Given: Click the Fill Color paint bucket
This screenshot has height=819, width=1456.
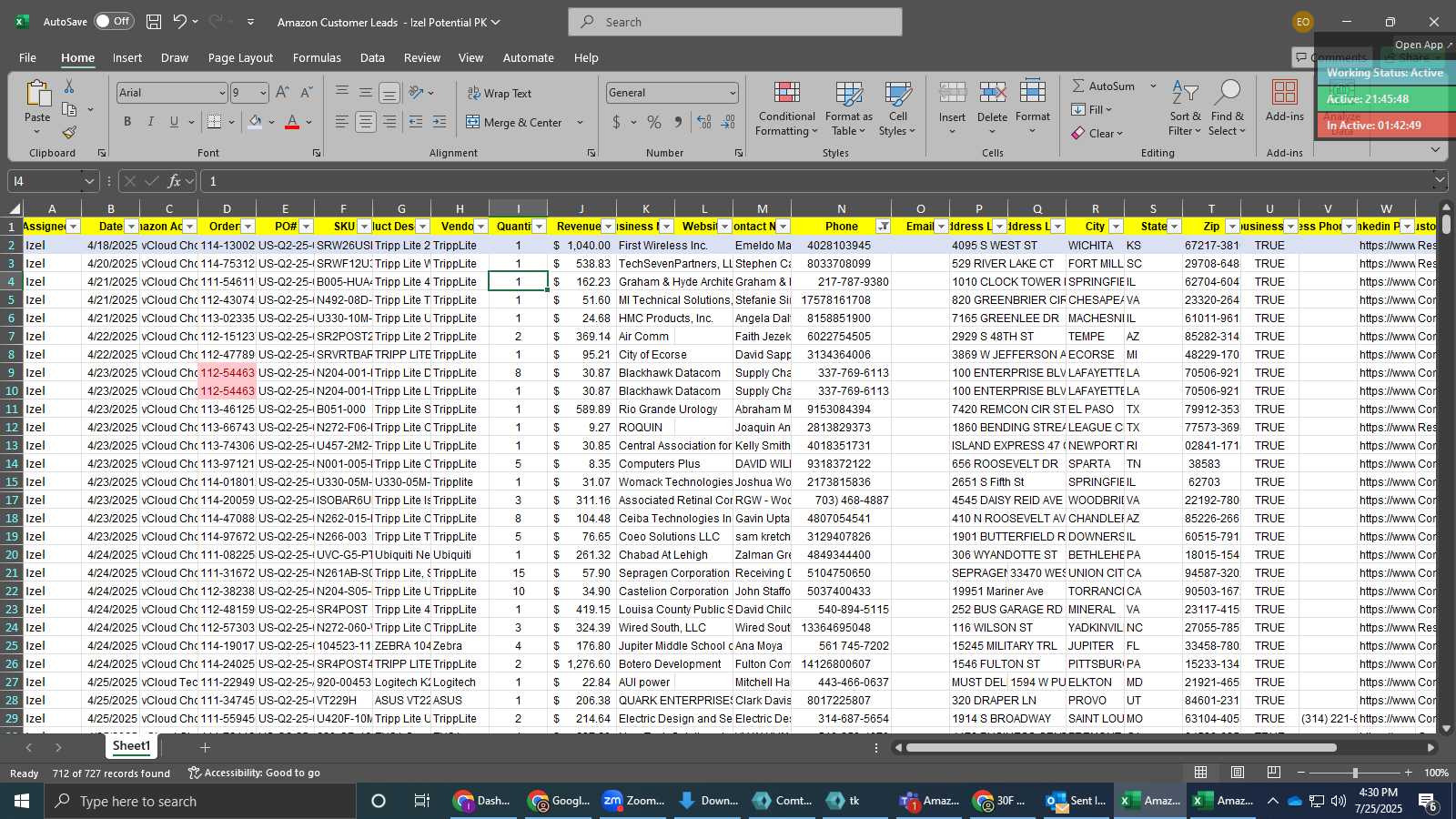Looking at the screenshot, I should (255, 122).
